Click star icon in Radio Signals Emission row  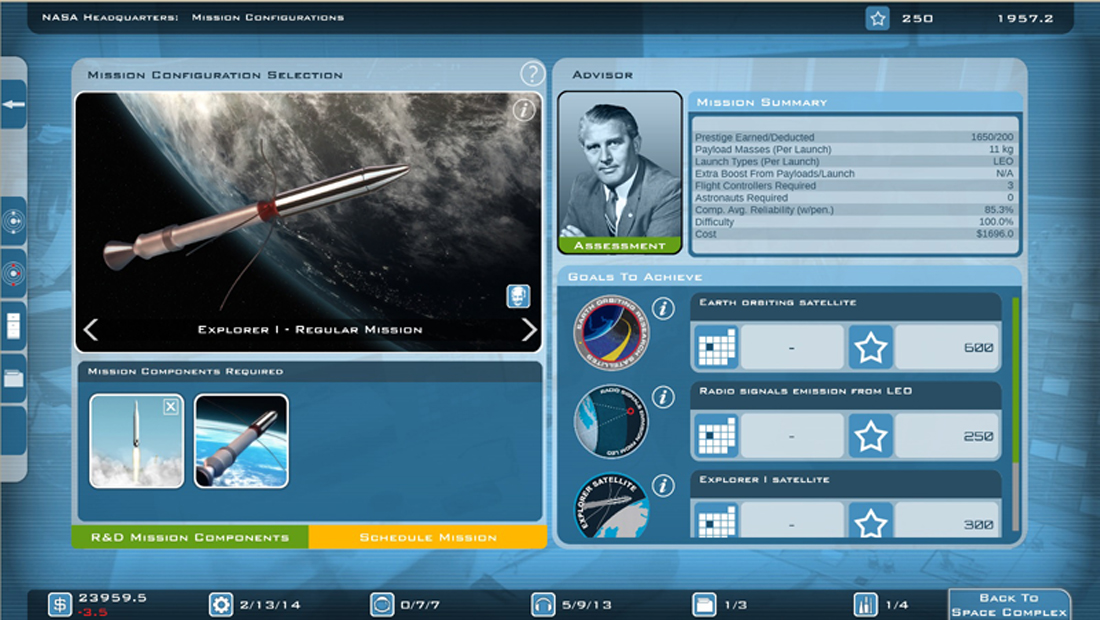pyautogui.click(x=871, y=436)
